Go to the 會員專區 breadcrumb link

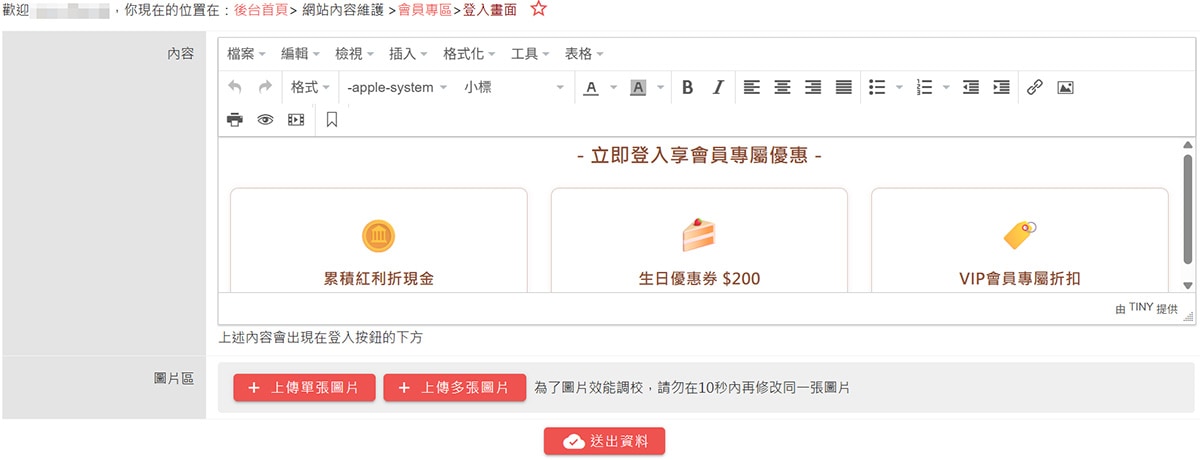tap(425, 10)
